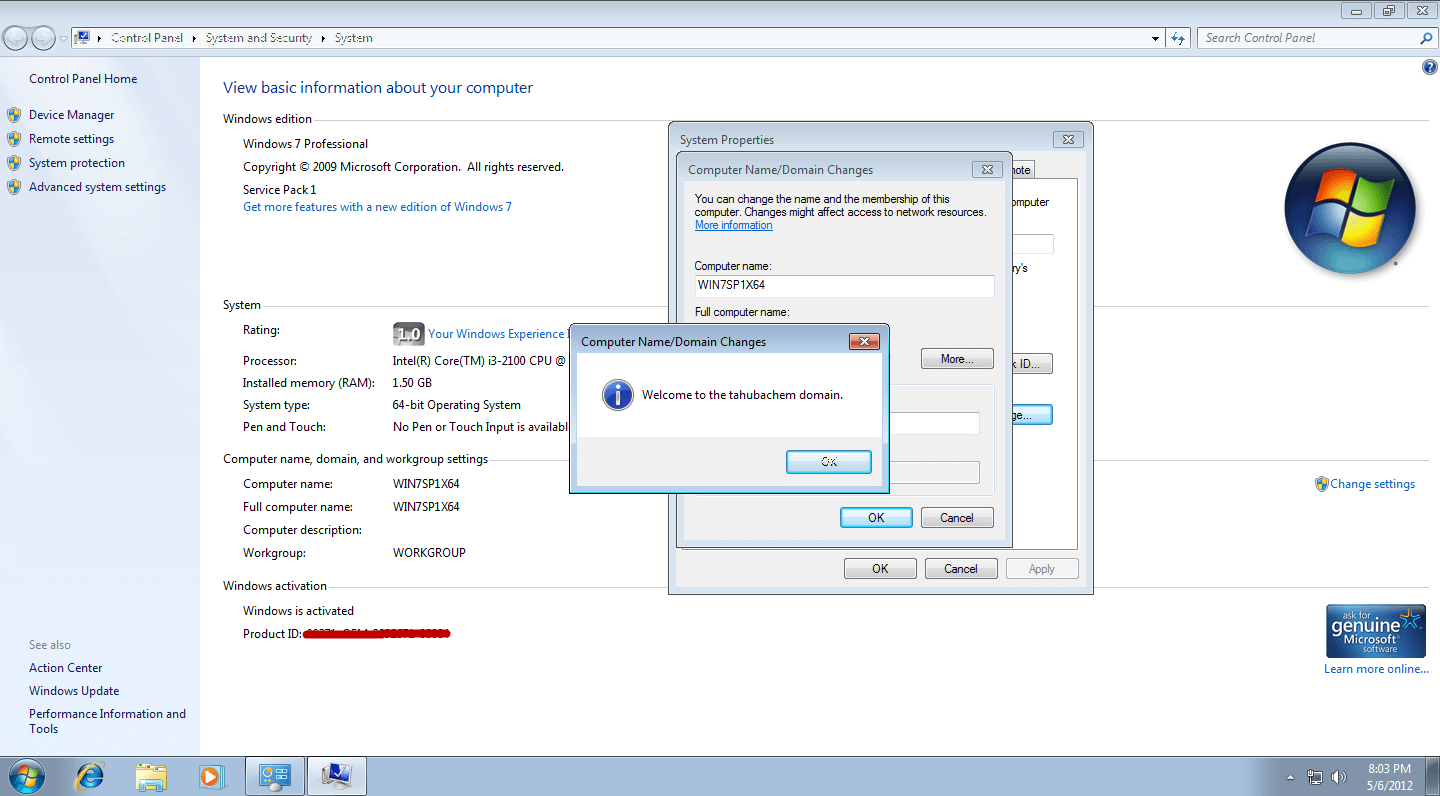The width and height of the screenshot is (1440, 796).
Task: Close the Computer Name/Domain Changes dialog
Action: pyautogui.click(x=986, y=170)
